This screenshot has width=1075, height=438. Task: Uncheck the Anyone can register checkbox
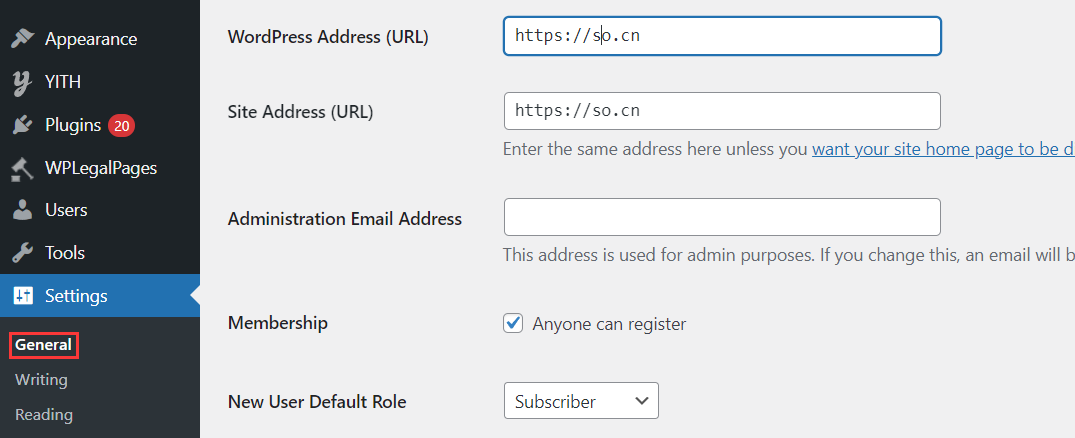513,323
